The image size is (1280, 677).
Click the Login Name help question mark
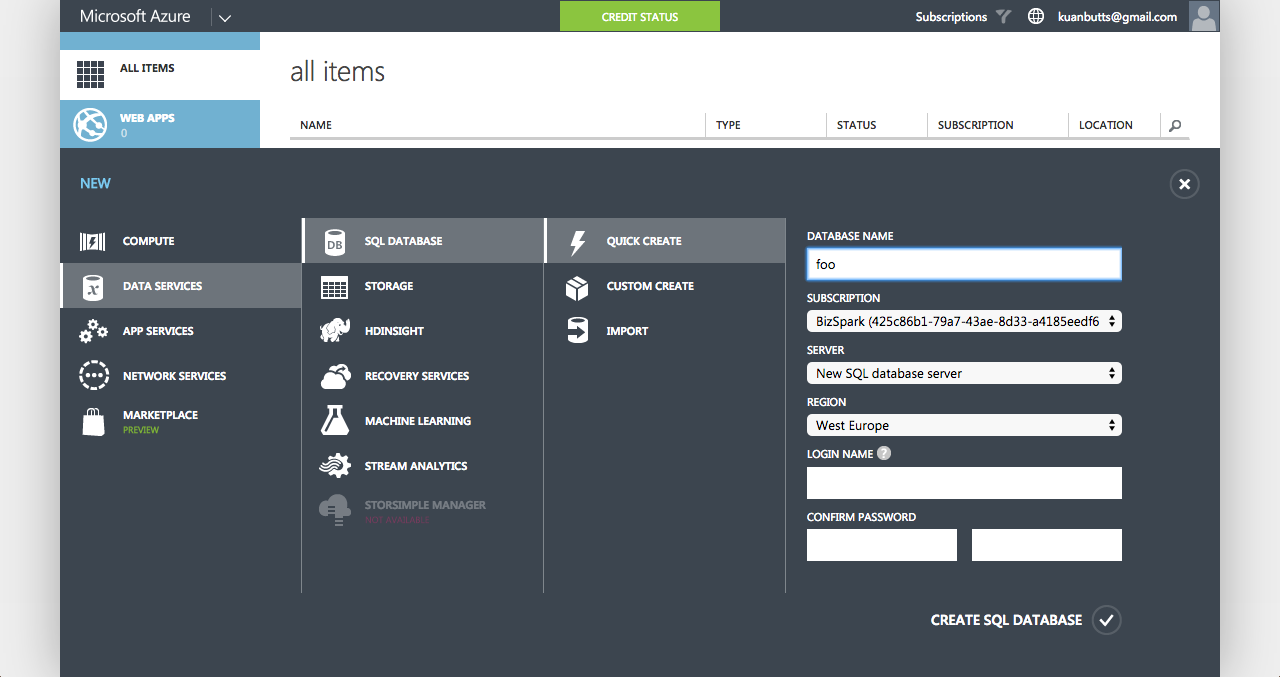click(884, 453)
